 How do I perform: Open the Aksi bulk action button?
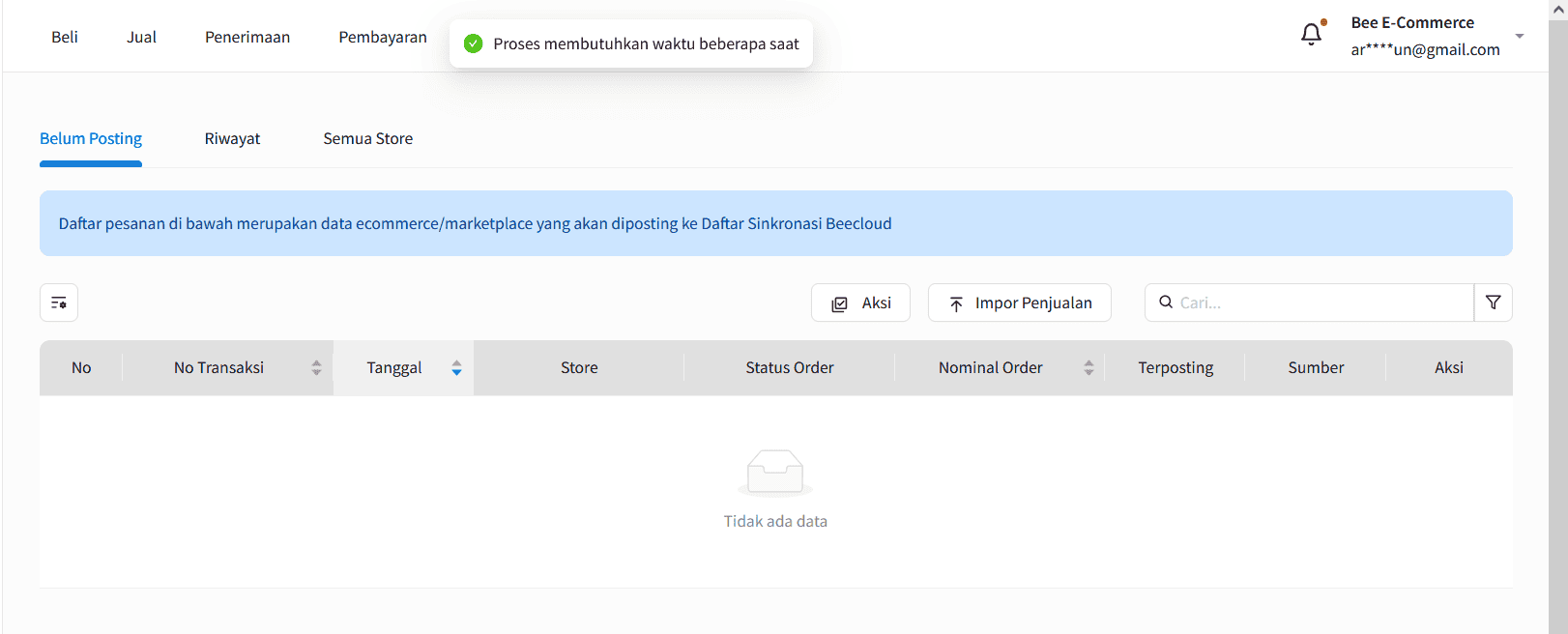[860, 303]
